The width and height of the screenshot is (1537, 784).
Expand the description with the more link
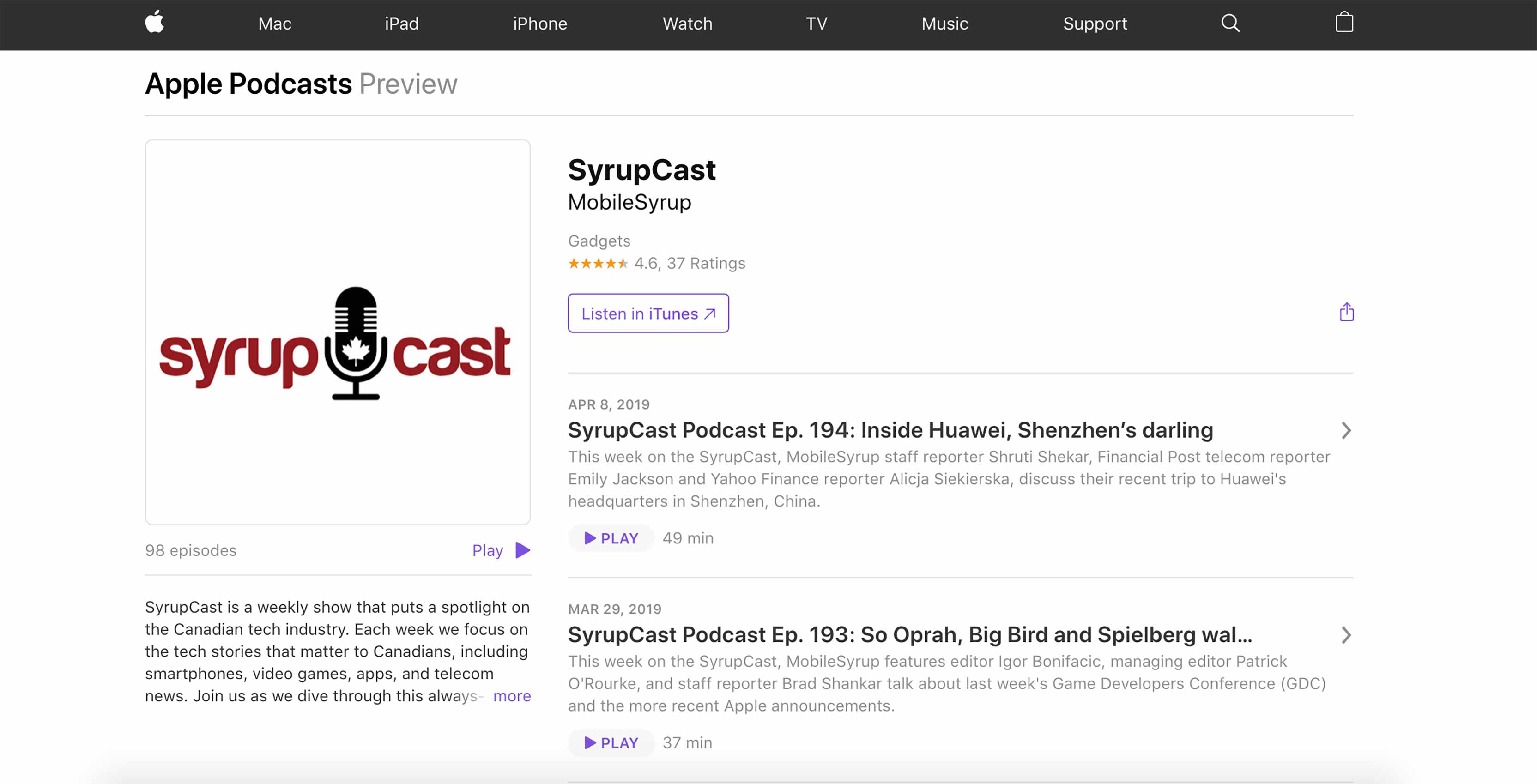512,696
